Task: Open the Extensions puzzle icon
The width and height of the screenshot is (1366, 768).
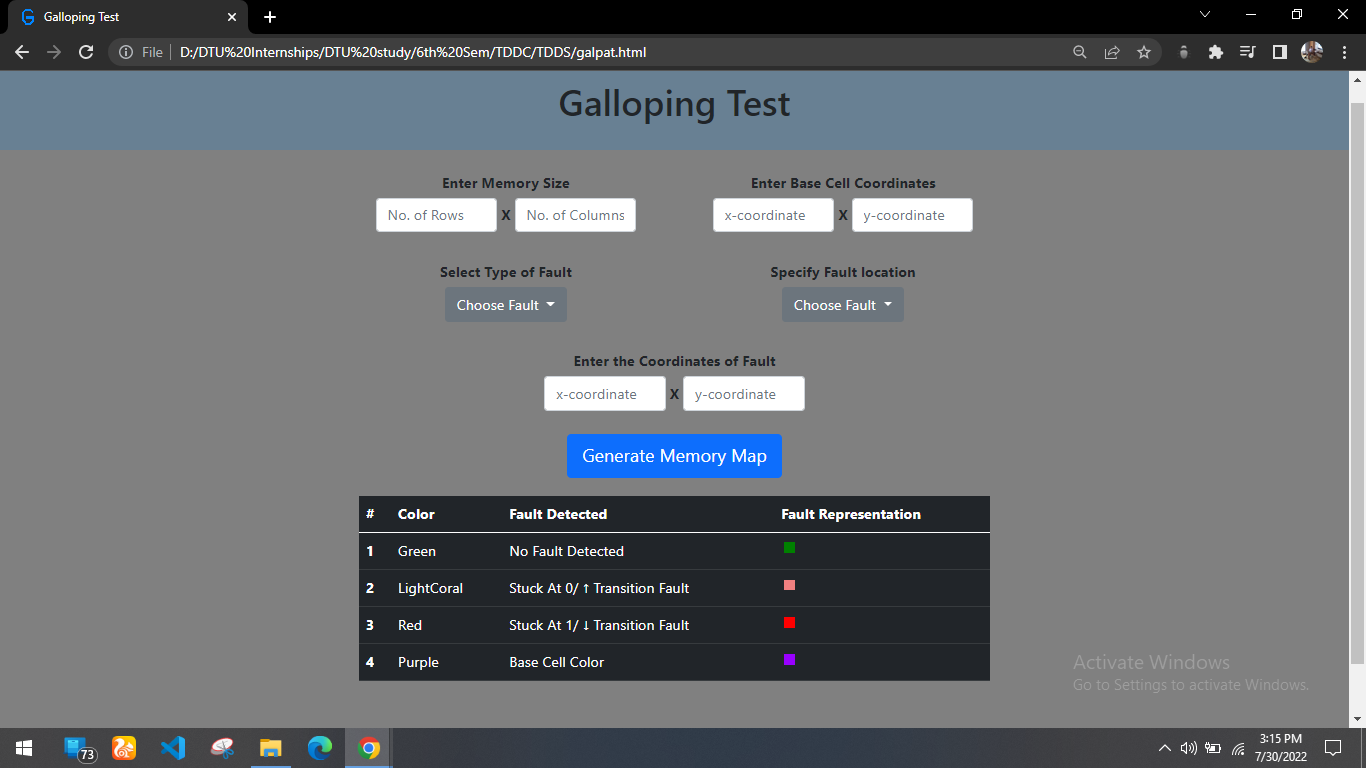Action: click(1215, 51)
